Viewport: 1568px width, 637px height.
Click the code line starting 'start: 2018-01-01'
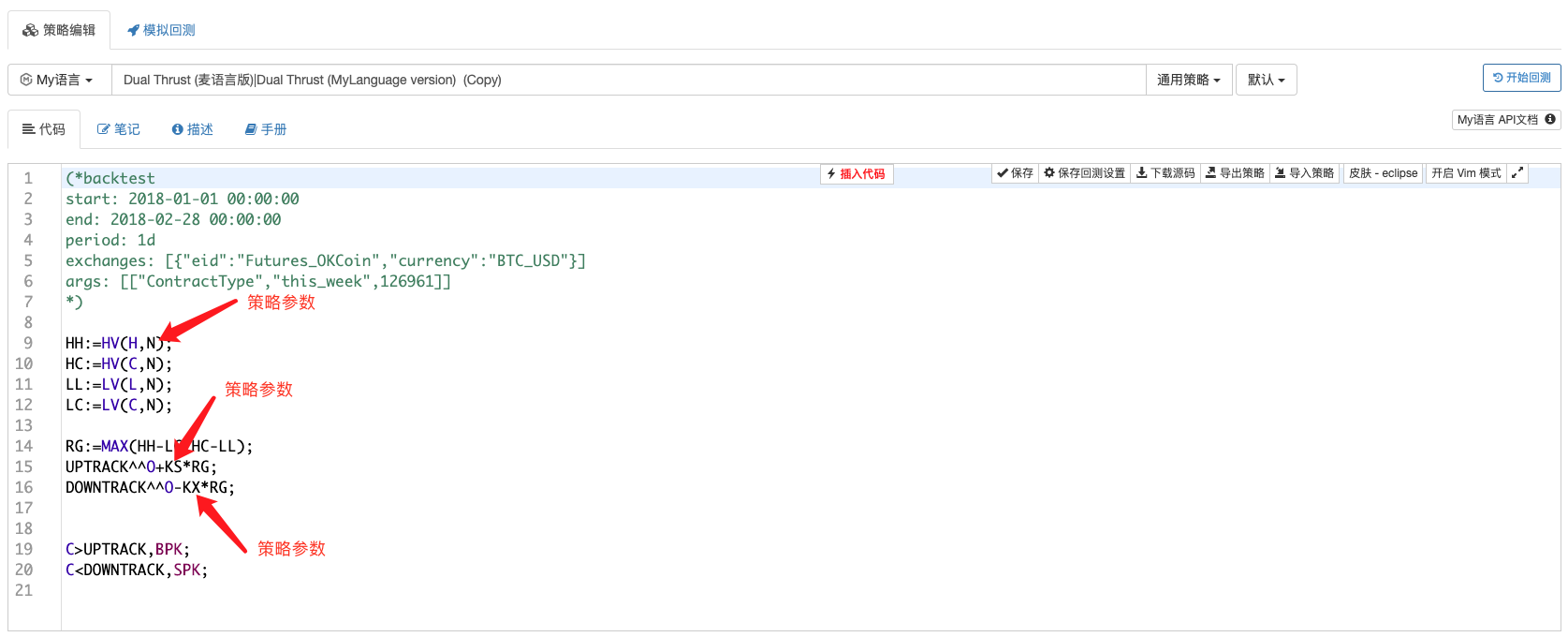pos(183,199)
